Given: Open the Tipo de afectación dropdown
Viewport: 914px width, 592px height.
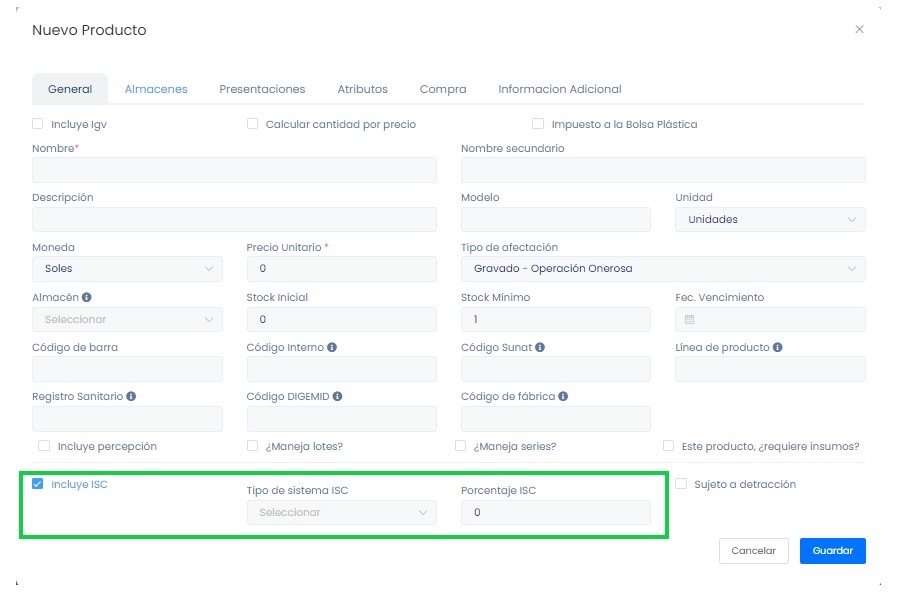Looking at the screenshot, I should coord(662,268).
